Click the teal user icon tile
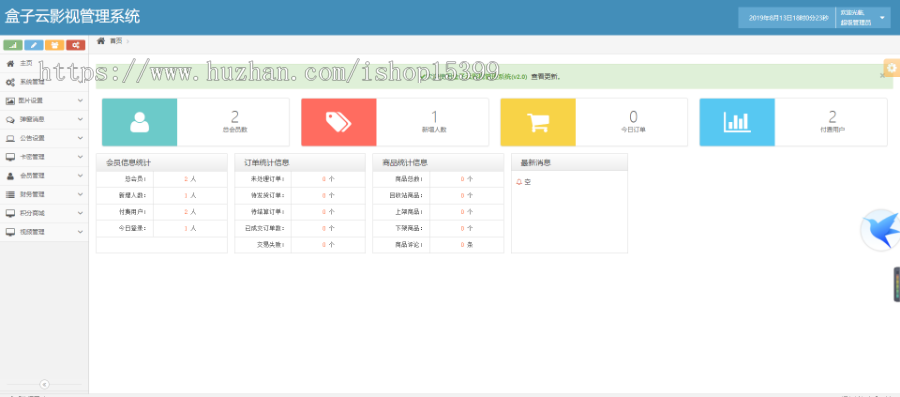The image size is (900, 397). coord(139,122)
